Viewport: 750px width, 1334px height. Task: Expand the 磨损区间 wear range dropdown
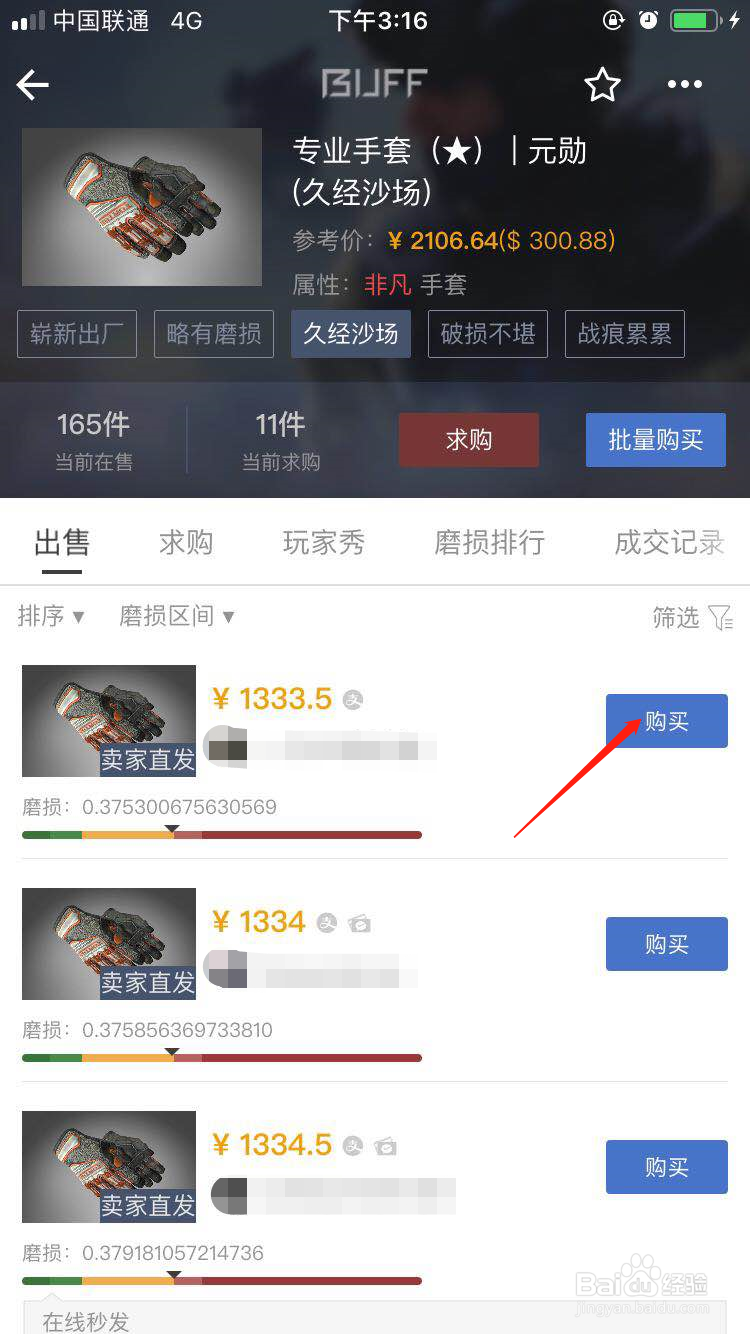(x=176, y=617)
